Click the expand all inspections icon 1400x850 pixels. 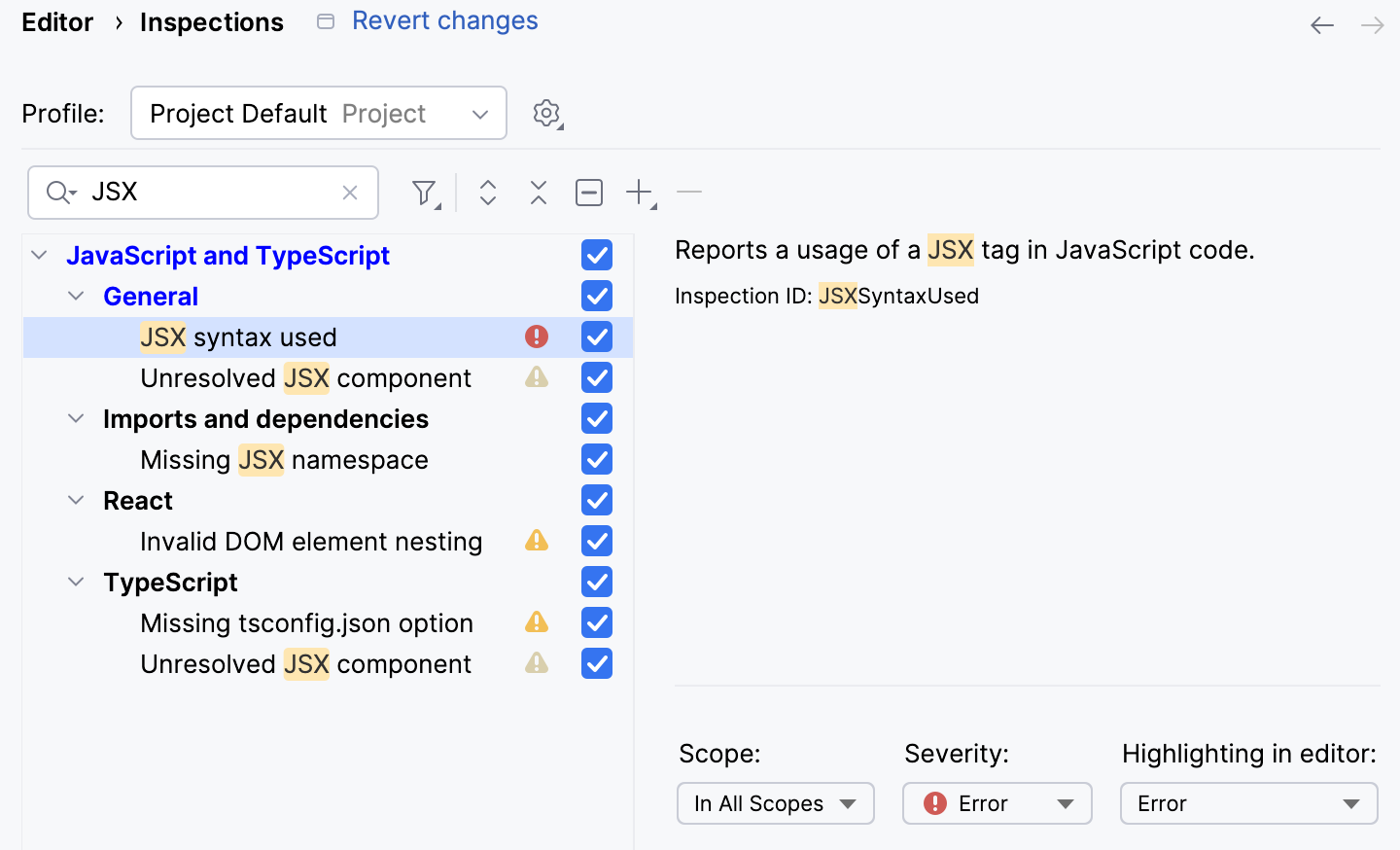(487, 193)
